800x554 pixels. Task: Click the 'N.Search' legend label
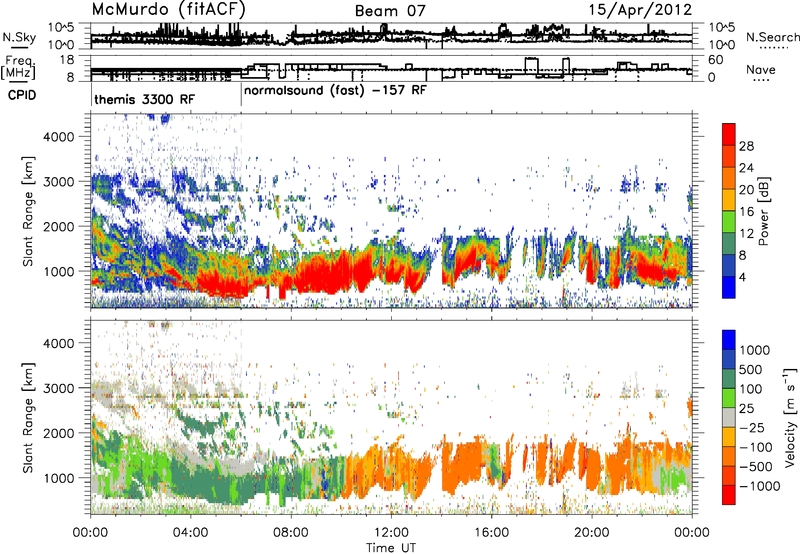[772, 37]
